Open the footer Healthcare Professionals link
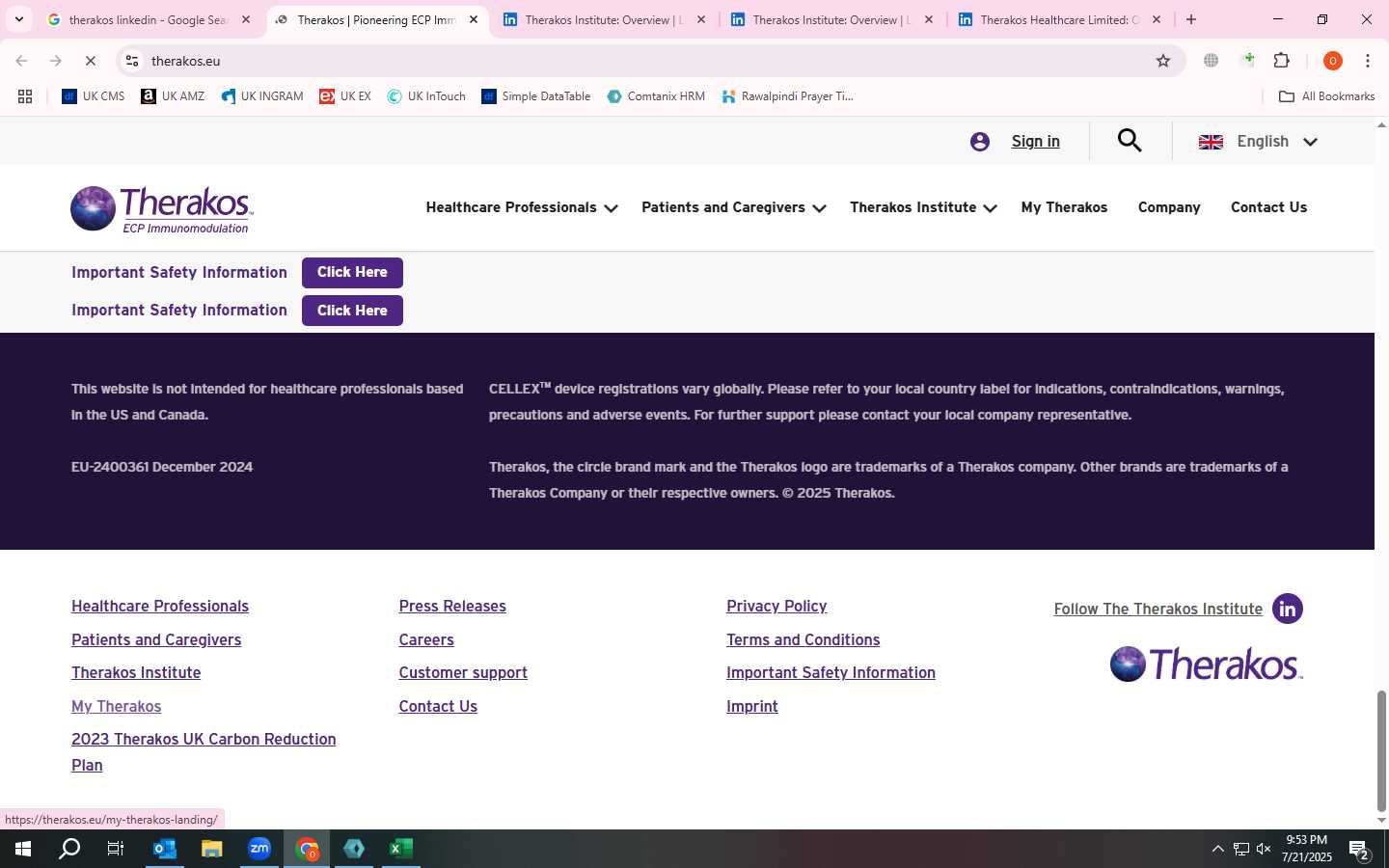 tap(160, 607)
